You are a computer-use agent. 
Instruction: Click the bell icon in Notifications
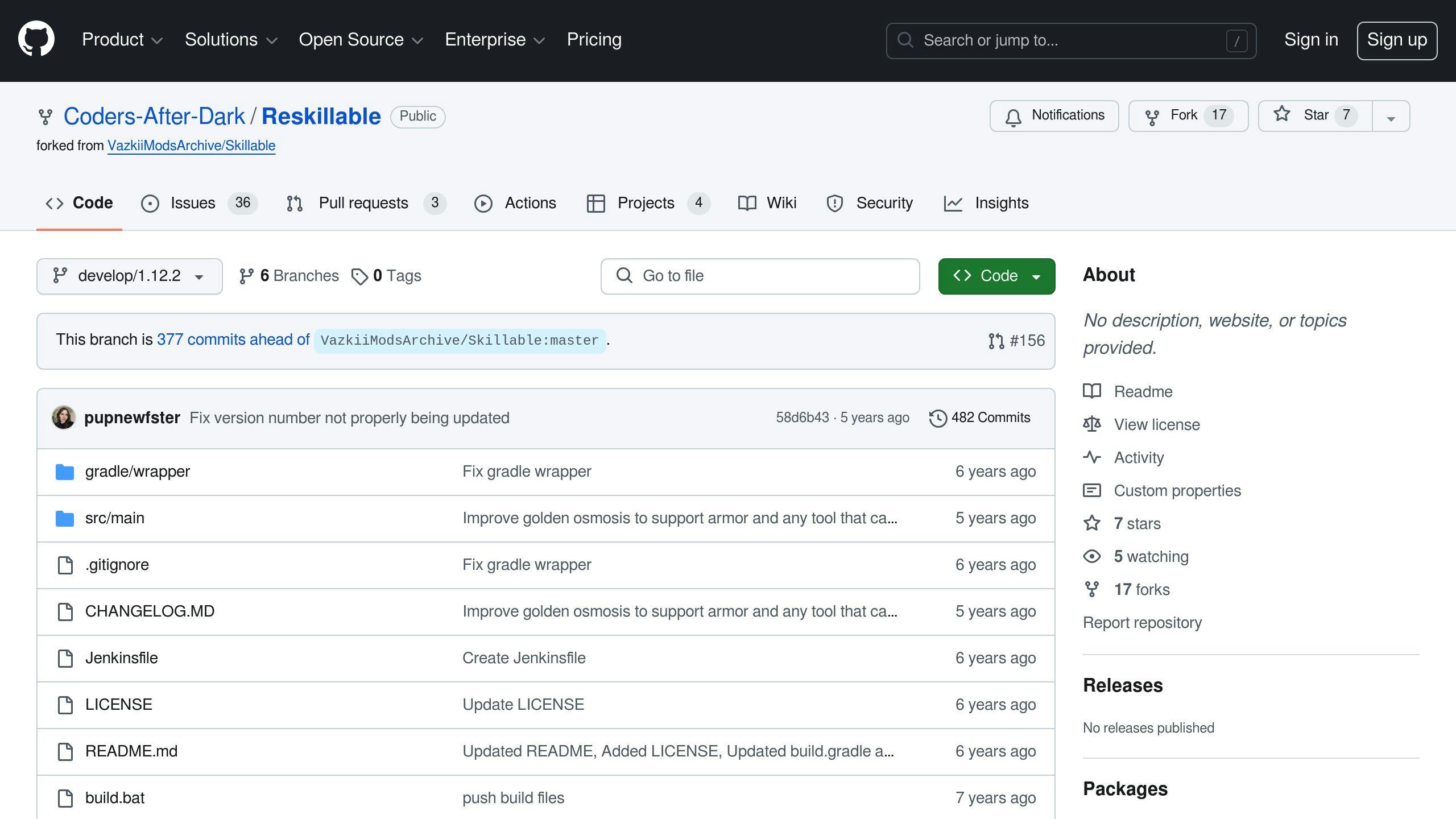coord(1014,117)
